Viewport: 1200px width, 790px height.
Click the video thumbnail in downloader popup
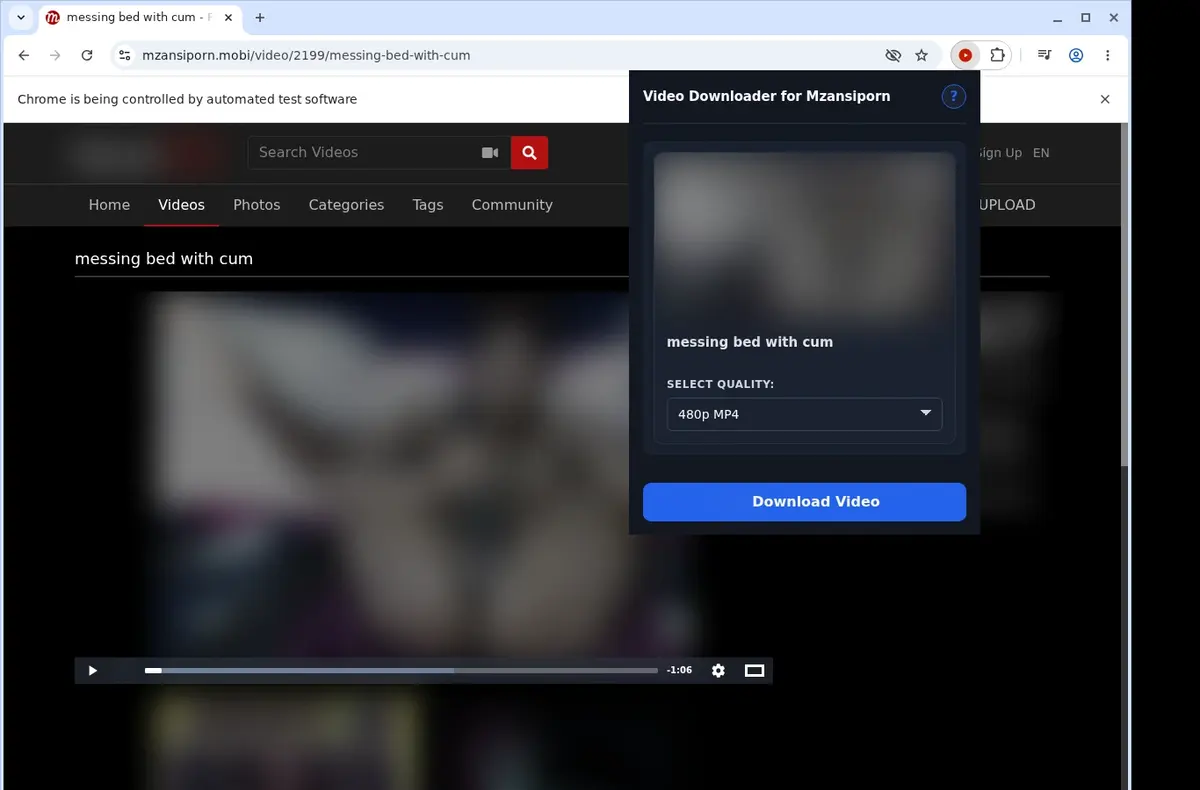coord(805,236)
